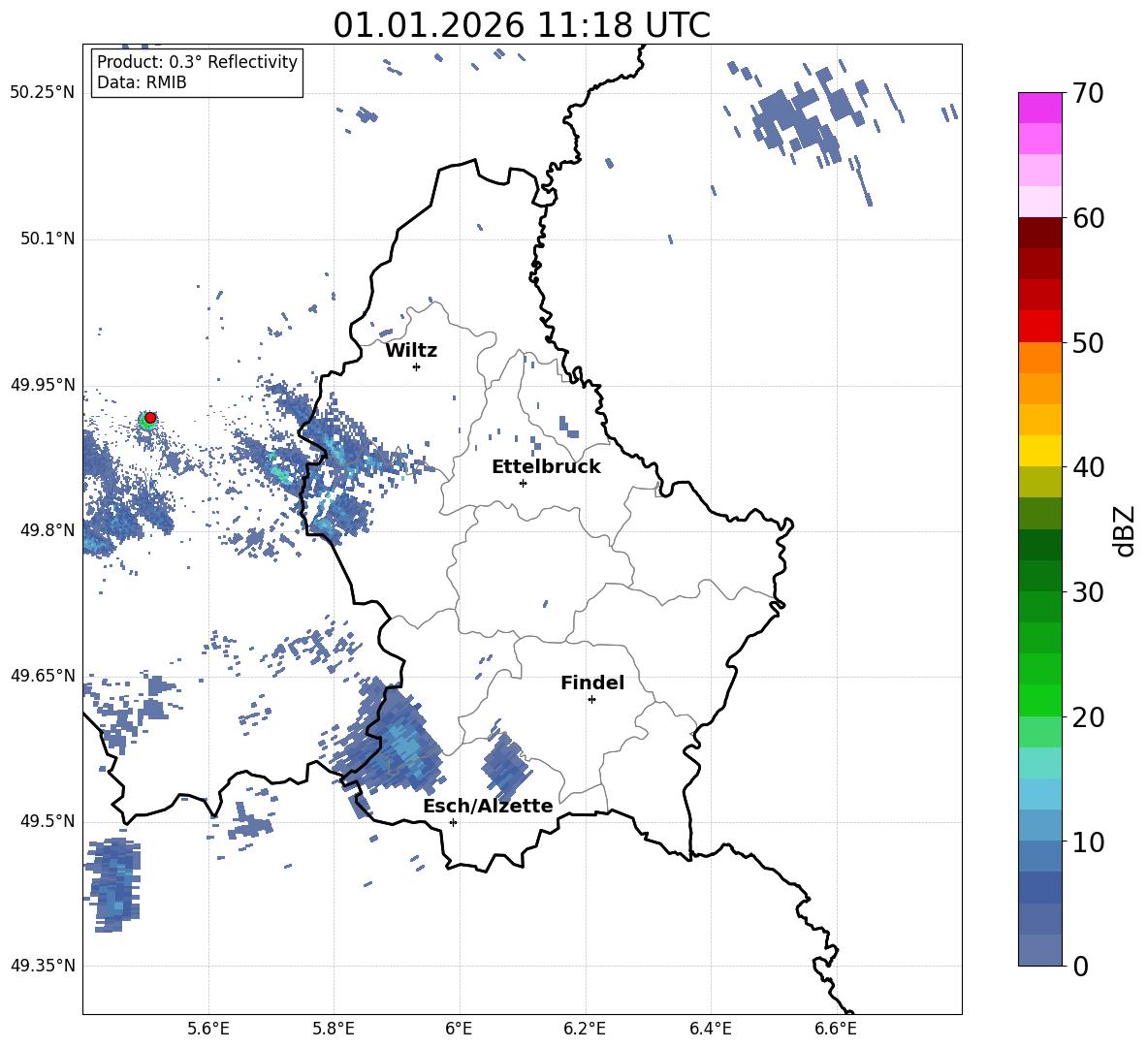Click the Esch/Alzette station cross marker
This screenshot has width=1148, height=1048.
pos(453,822)
